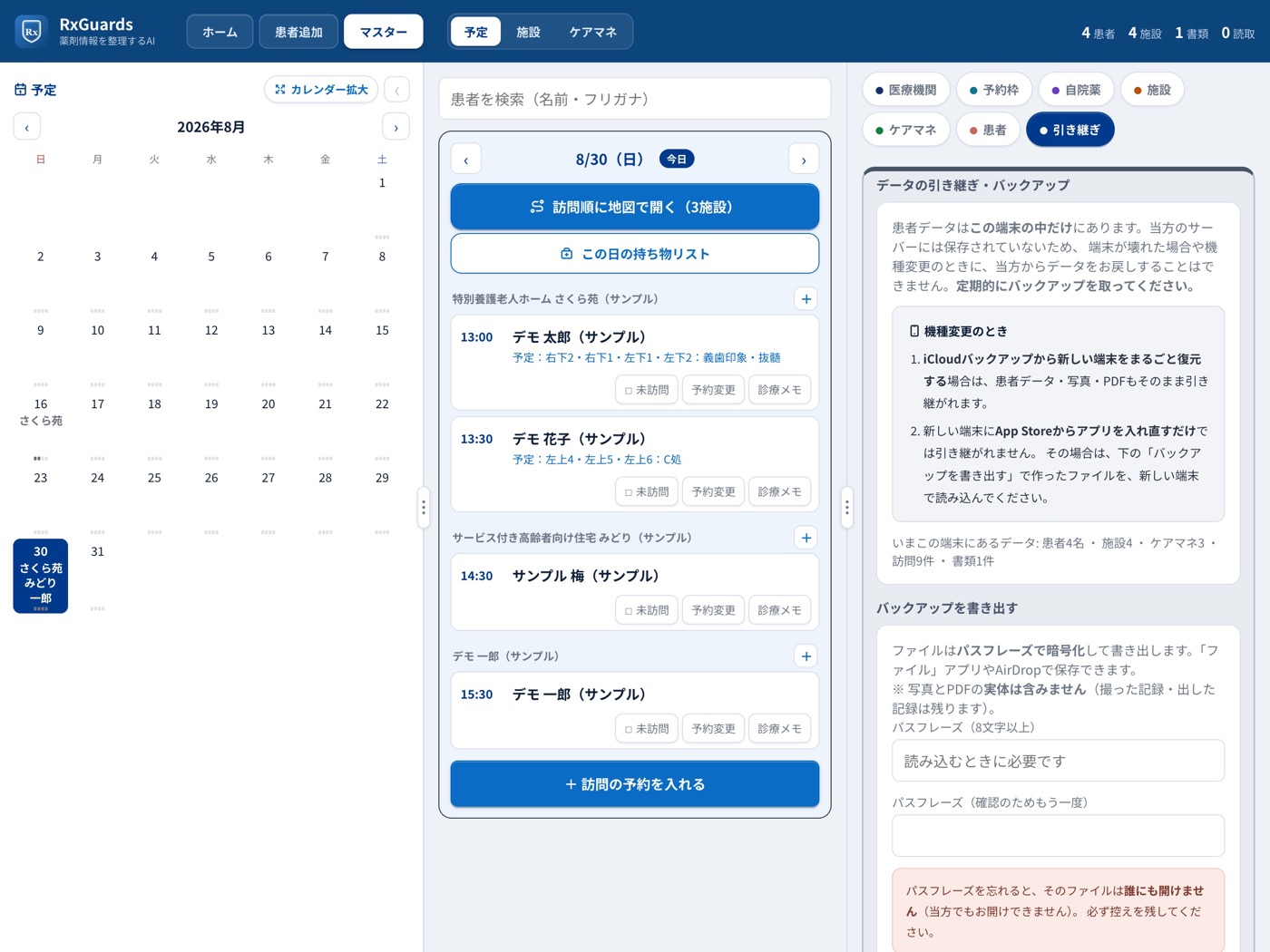Open 施設 master category chip

(x=1152, y=90)
